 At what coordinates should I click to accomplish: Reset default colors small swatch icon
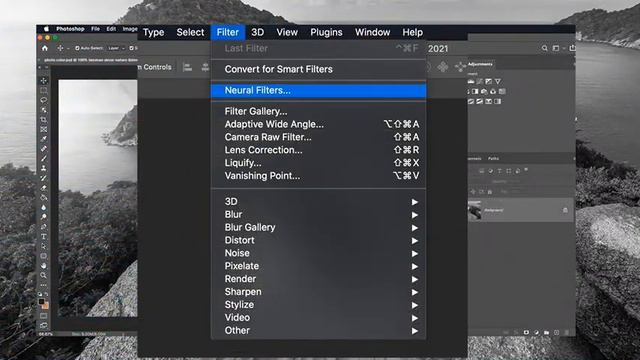click(x=40, y=294)
